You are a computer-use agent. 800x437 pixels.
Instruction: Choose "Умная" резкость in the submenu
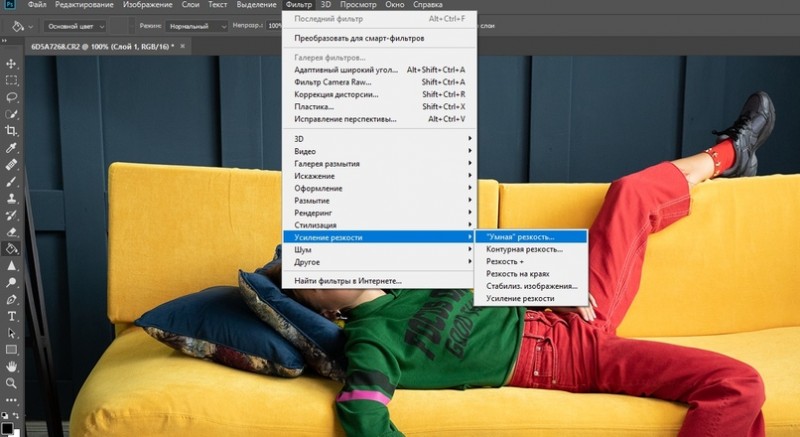click(531, 237)
